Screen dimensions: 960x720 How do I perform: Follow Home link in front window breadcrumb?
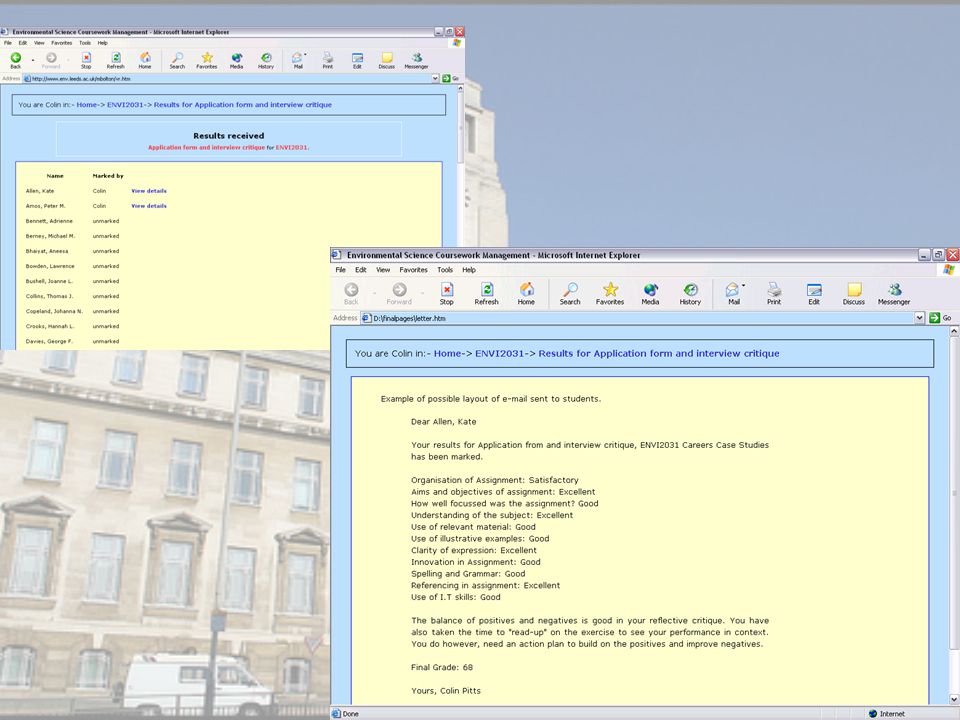coord(448,353)
